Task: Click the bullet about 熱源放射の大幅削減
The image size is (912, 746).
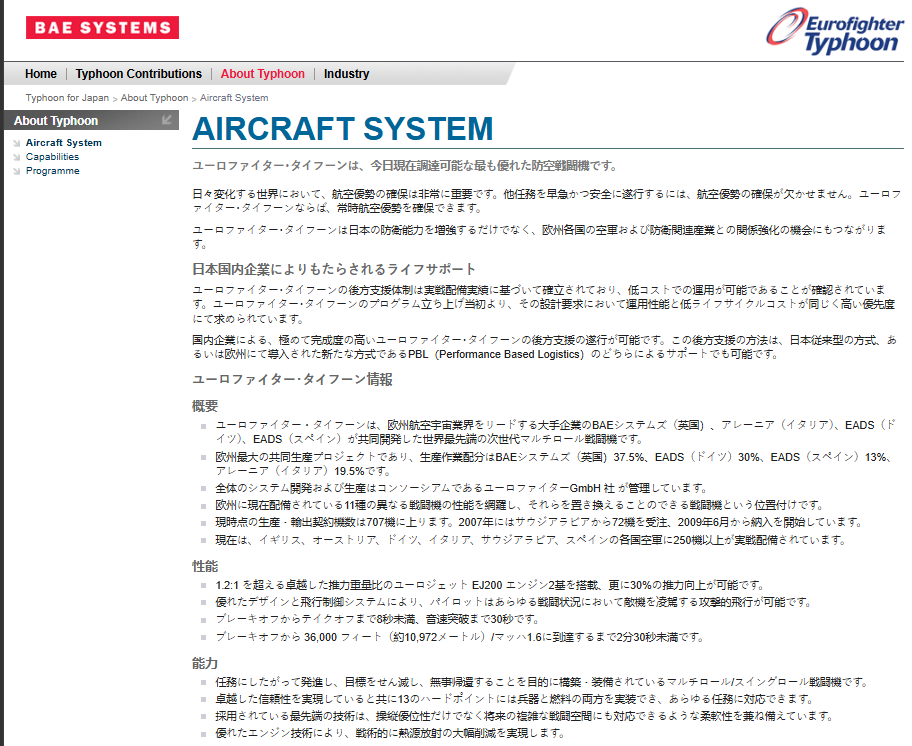Action: 390,733
